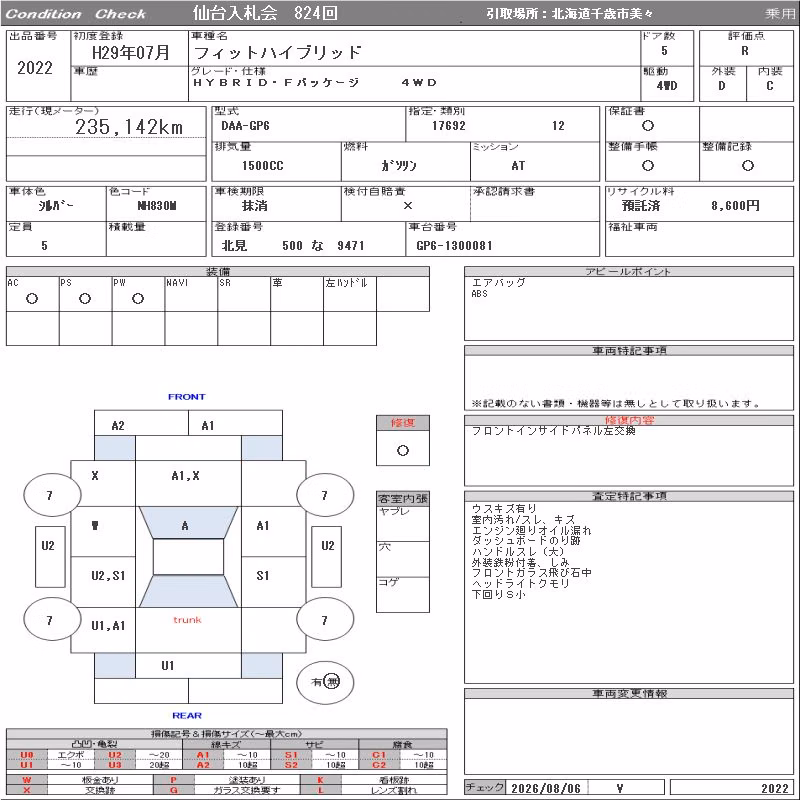Select the body color 'シルバー'
The image size is (800, 800).
click(56, 206)
